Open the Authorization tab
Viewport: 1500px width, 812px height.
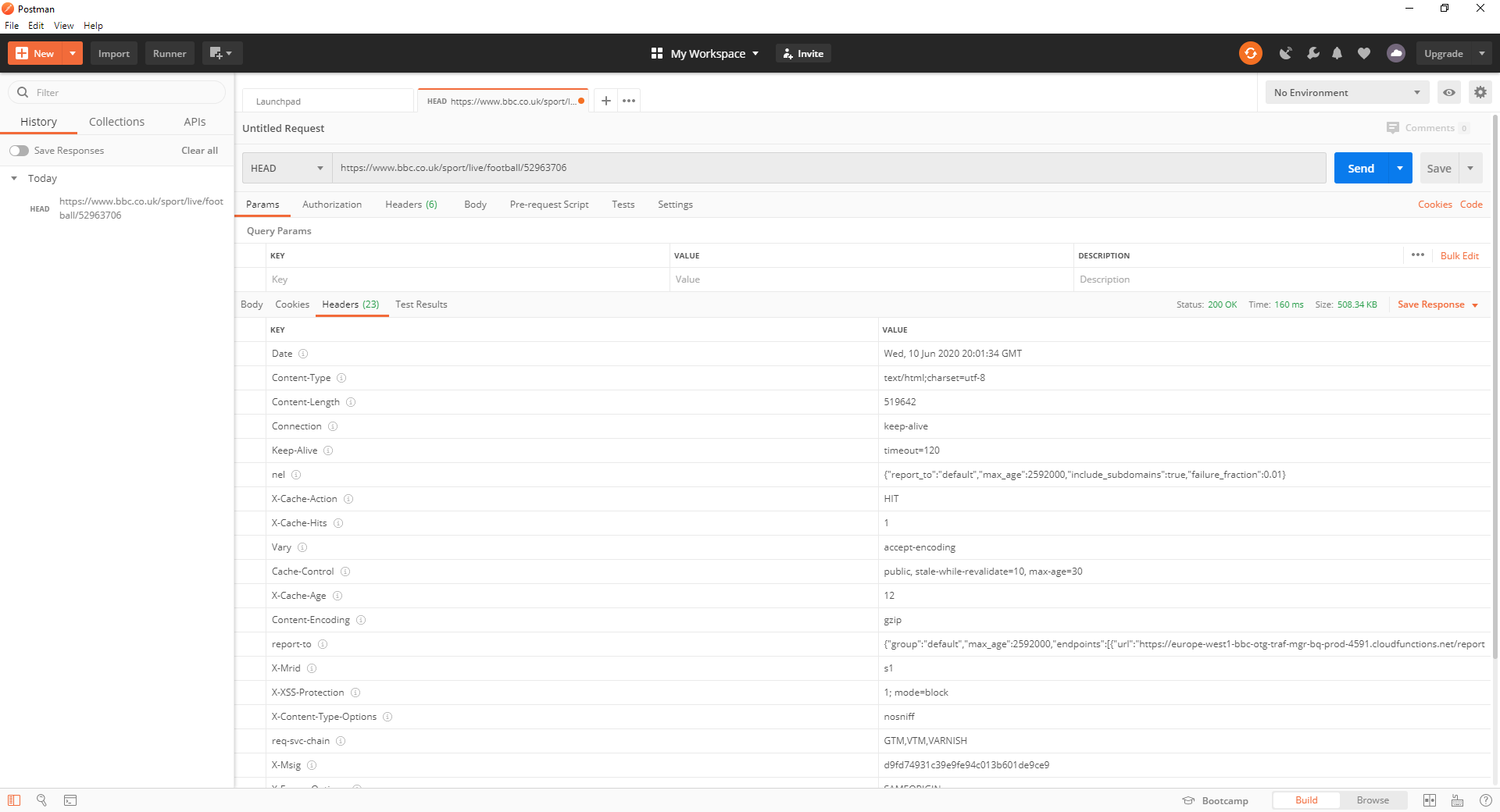[332, 205]
